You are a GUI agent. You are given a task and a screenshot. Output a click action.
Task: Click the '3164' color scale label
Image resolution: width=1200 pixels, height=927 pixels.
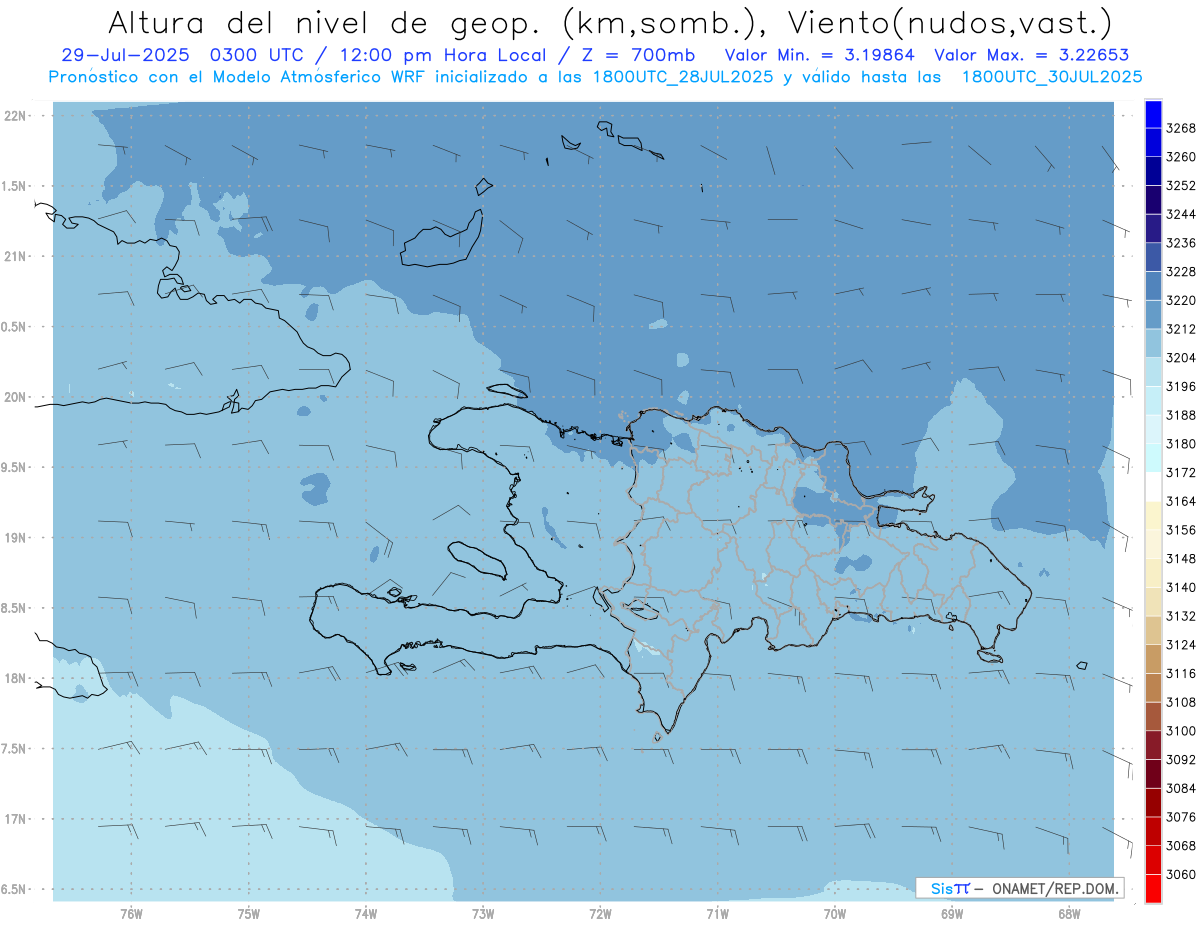click(x=1180, y=501)
